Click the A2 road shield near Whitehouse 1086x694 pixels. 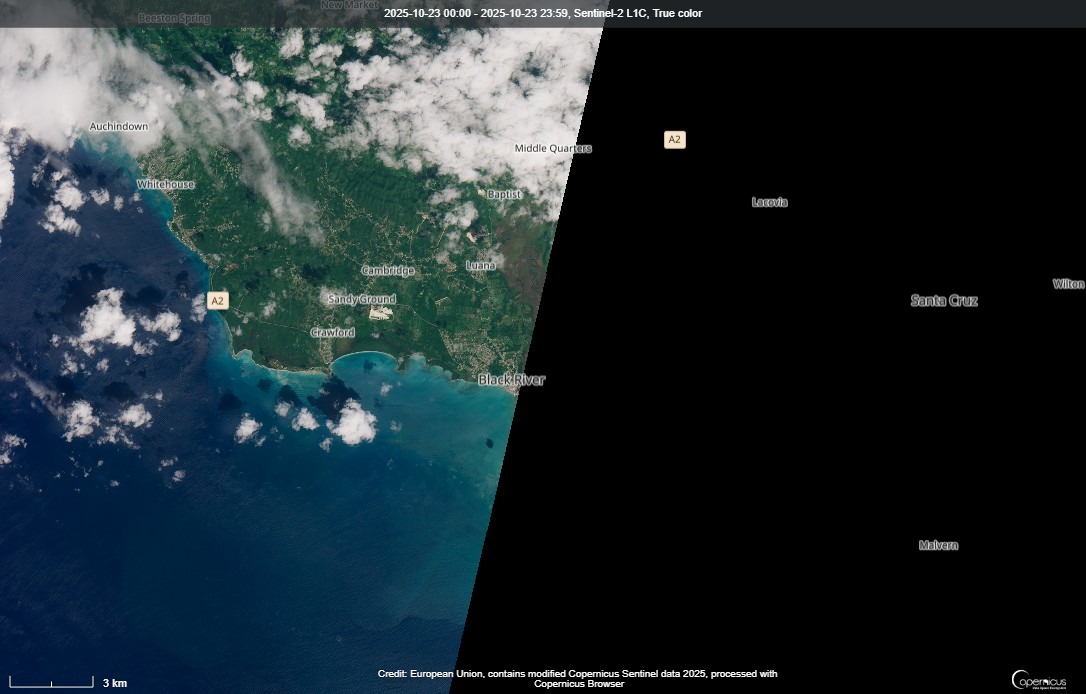[x=217, y=299]
